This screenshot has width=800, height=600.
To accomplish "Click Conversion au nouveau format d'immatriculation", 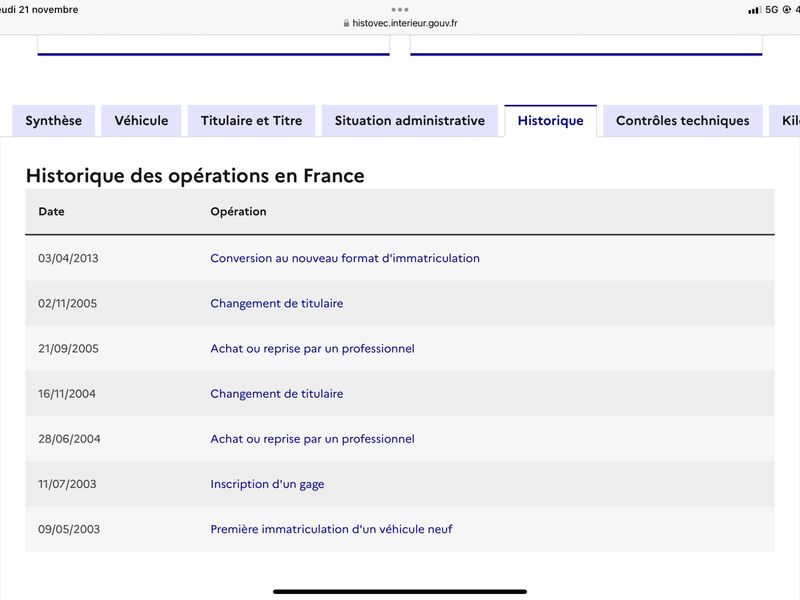I will (345, 258).
